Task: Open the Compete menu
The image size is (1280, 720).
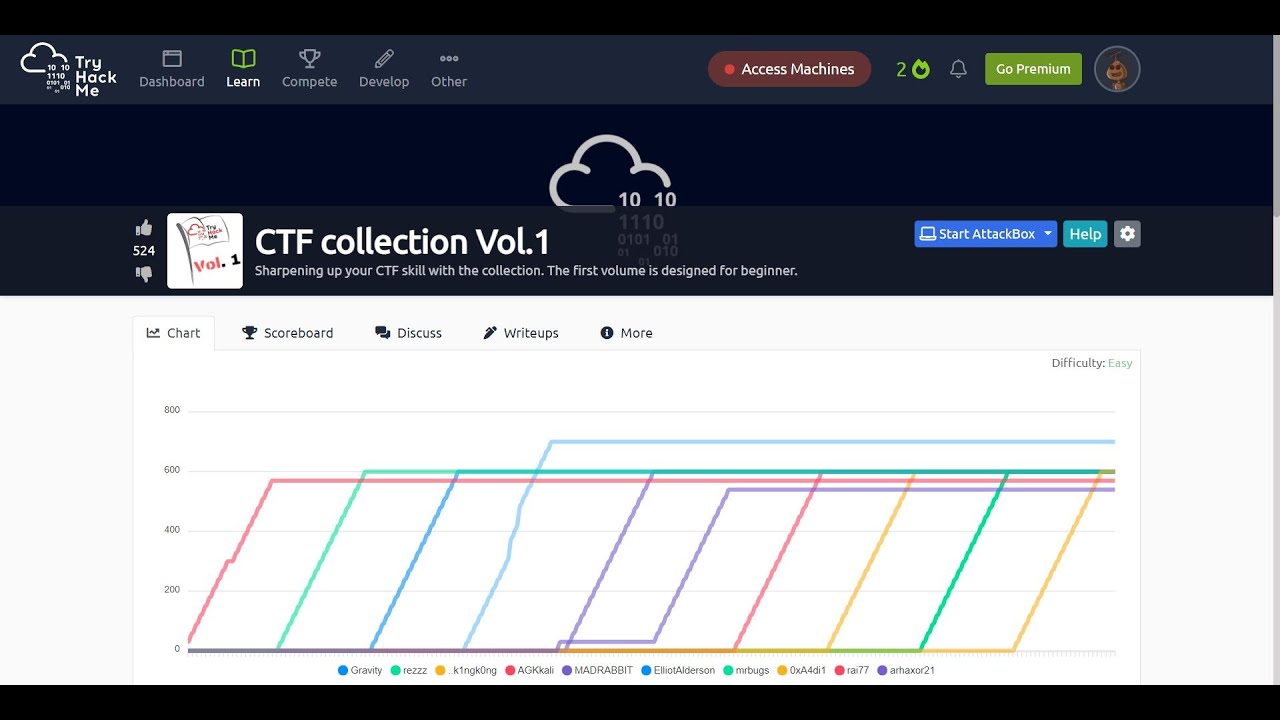Action: tap(309, 69)
